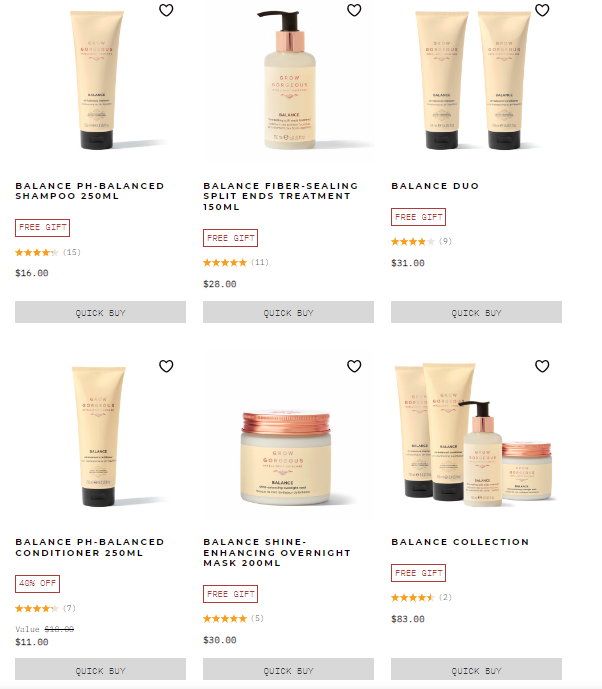View the Balance Duo product image
This screenshot has height=689, width=602.
(x=473, y=80)
